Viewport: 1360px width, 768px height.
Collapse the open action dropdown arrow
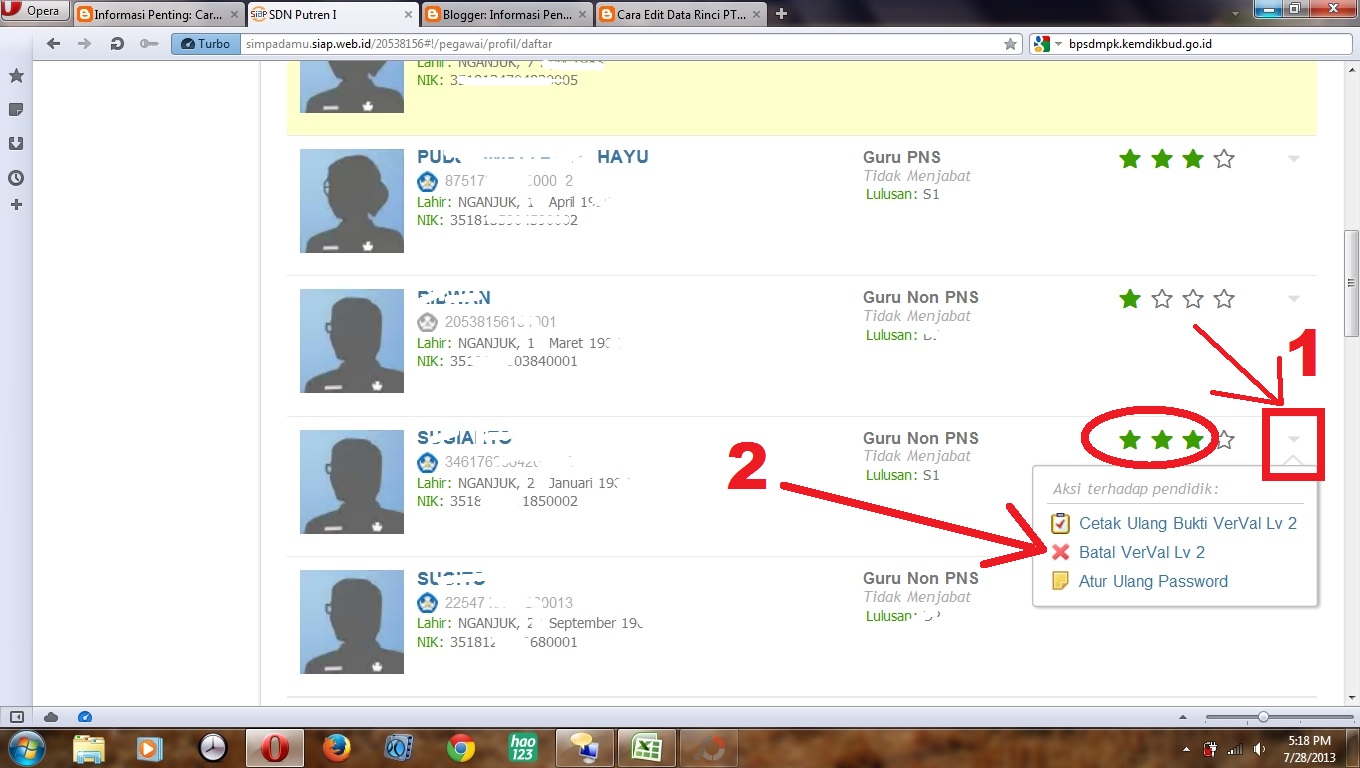click(x=1294, y=439)
